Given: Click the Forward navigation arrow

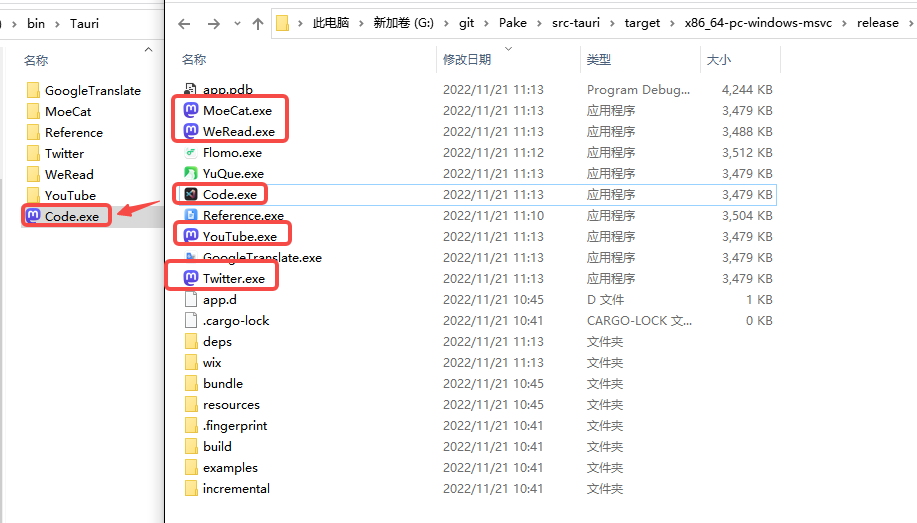Looking at the screenshot, I should tap(213, 23).
